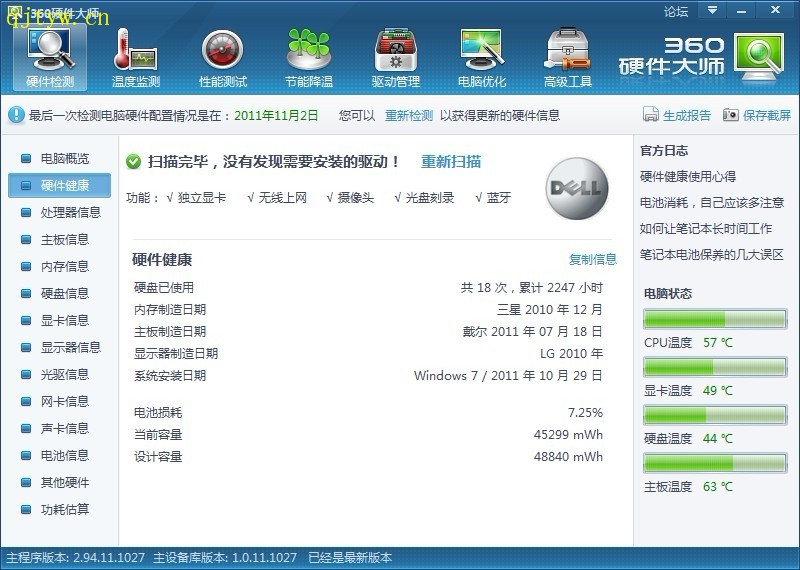Open 节能降温 energy saving cooling

pos(309,57)
